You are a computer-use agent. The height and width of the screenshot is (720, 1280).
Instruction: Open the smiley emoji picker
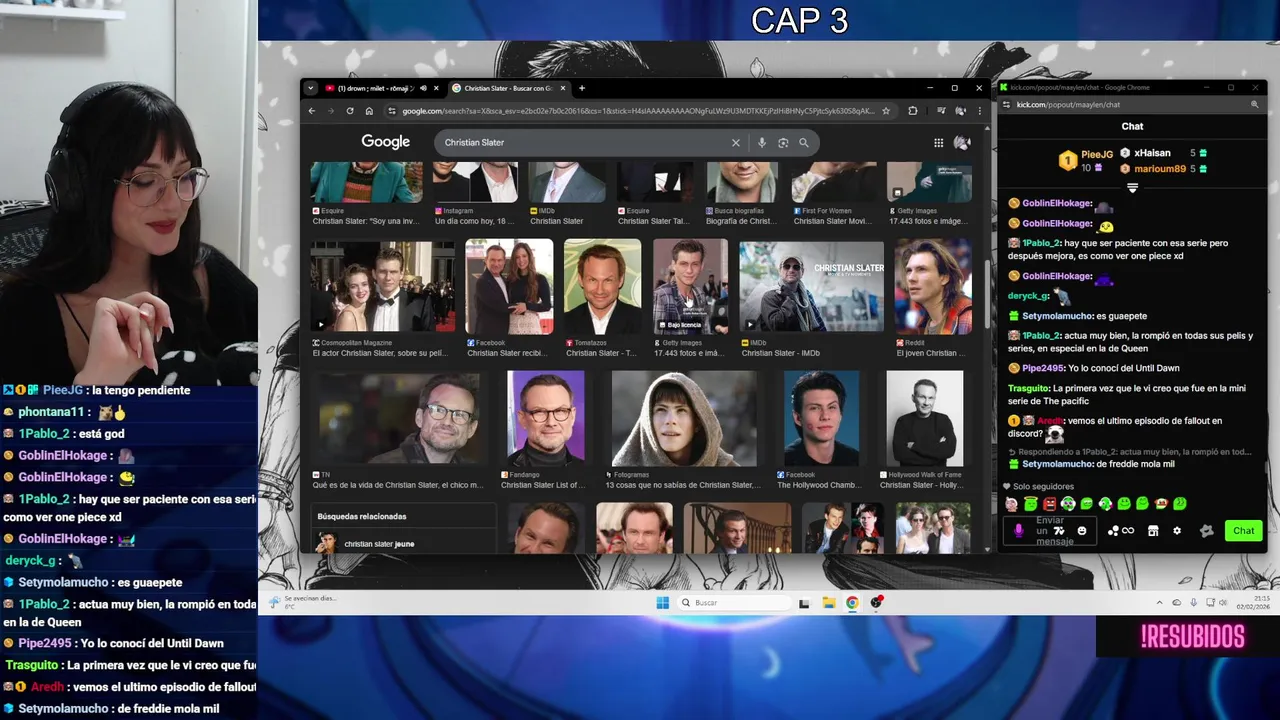click(1082, 531)
